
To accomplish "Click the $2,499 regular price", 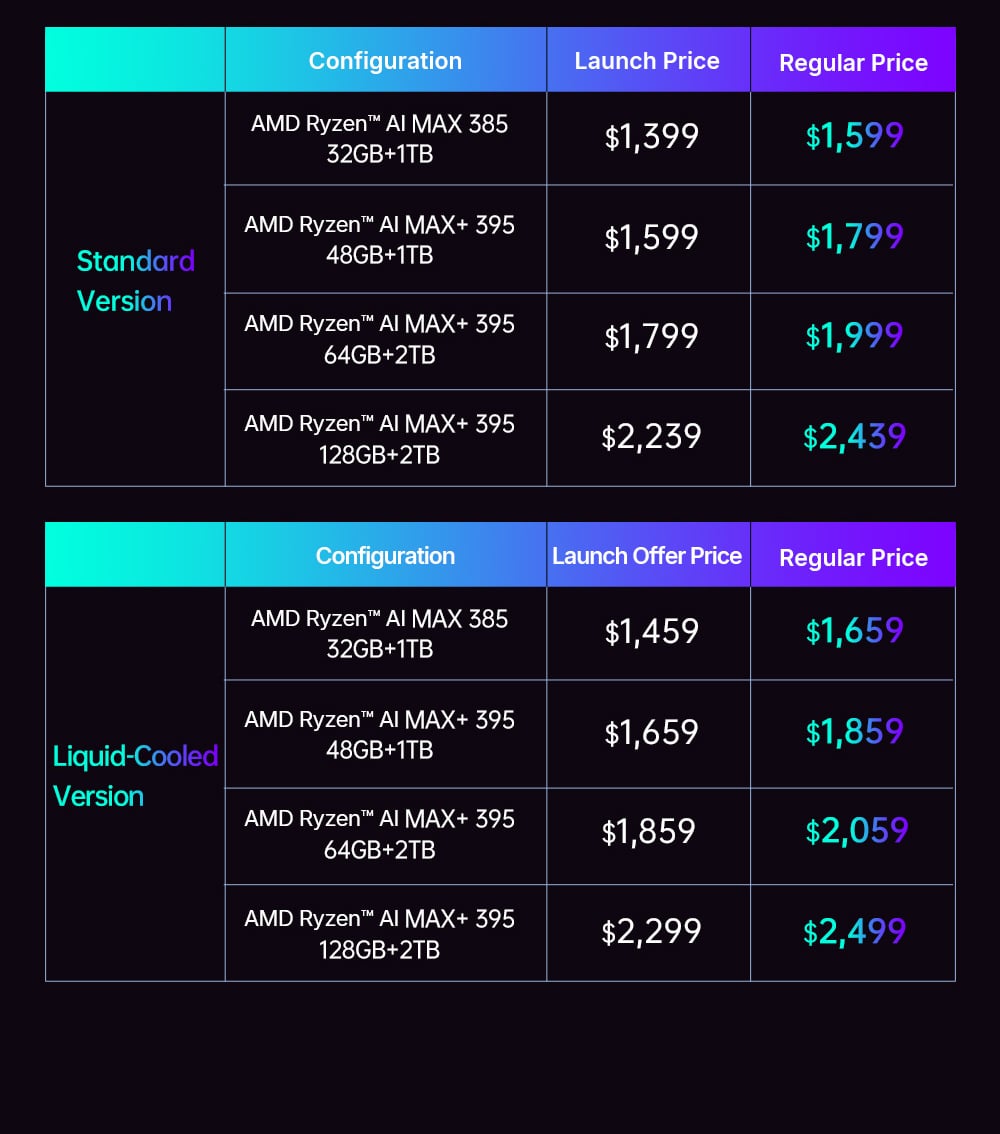I will click(x=854, y=932).
